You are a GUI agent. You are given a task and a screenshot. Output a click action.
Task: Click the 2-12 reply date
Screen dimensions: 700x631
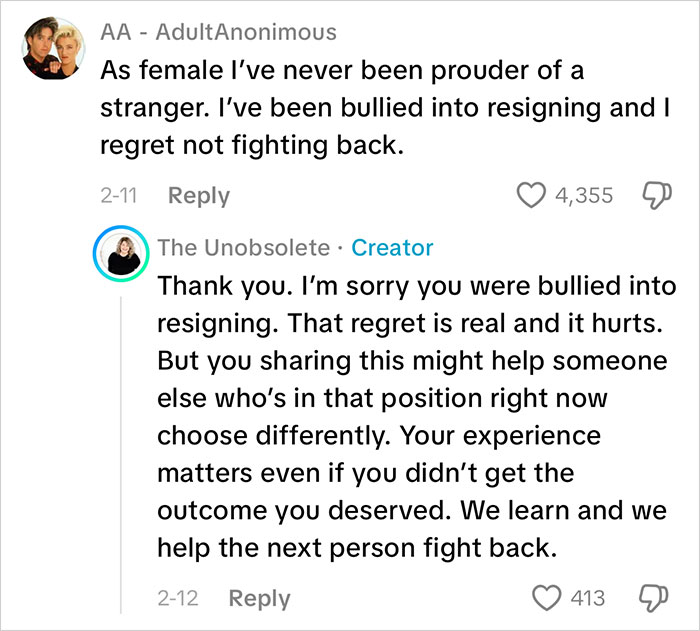[178, 598]
